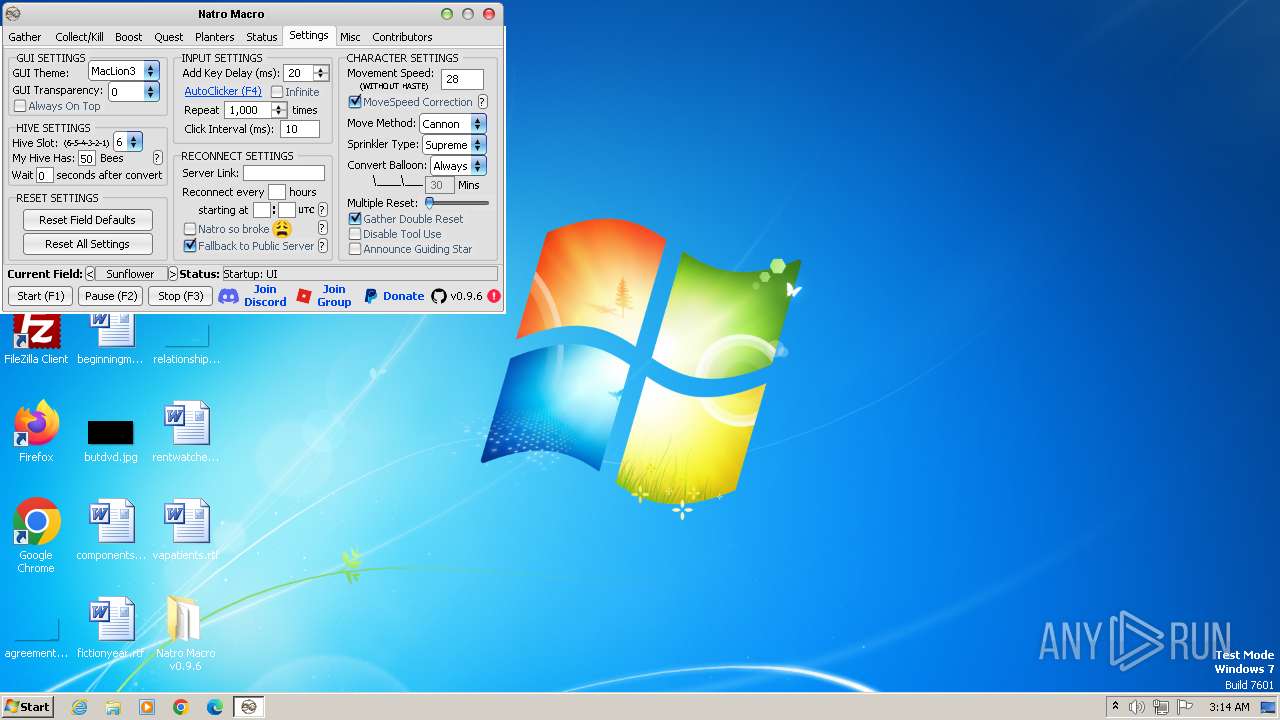Screen dimensions: 1280x720
Task: Toggle the Infinite autoclicker checkbox
Action: tap(277, 92)
